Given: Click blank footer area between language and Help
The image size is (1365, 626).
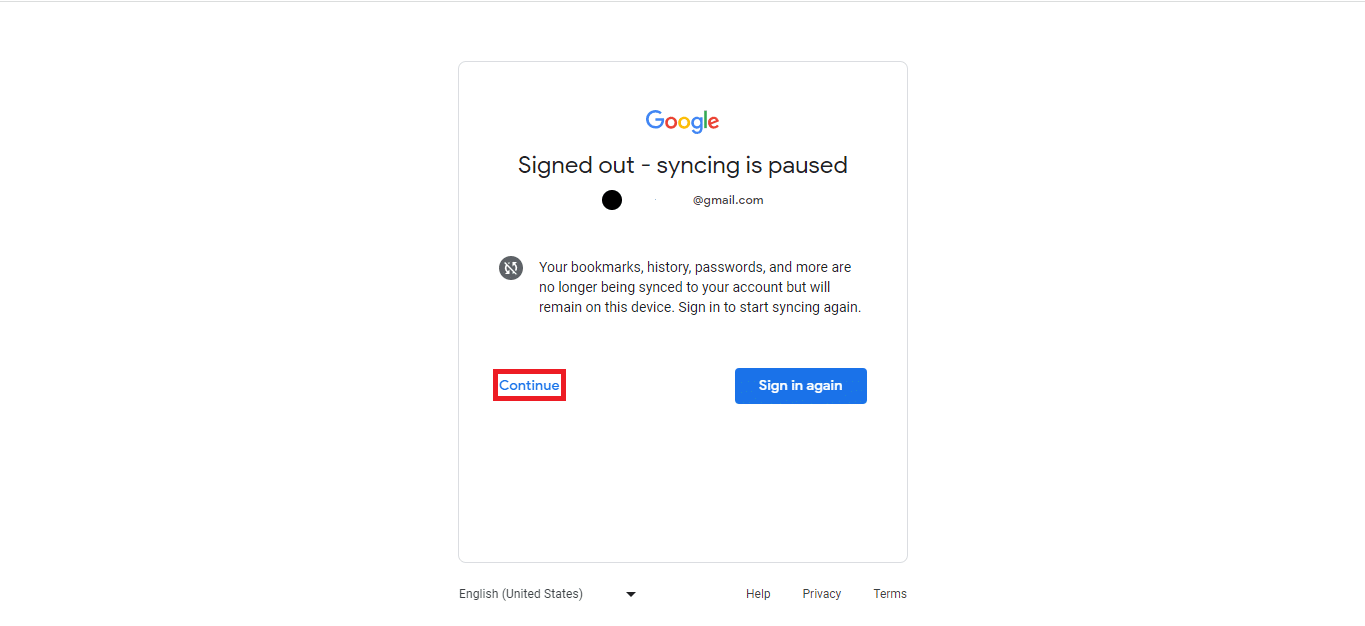Looking at the screenshot, I should 690,594.
